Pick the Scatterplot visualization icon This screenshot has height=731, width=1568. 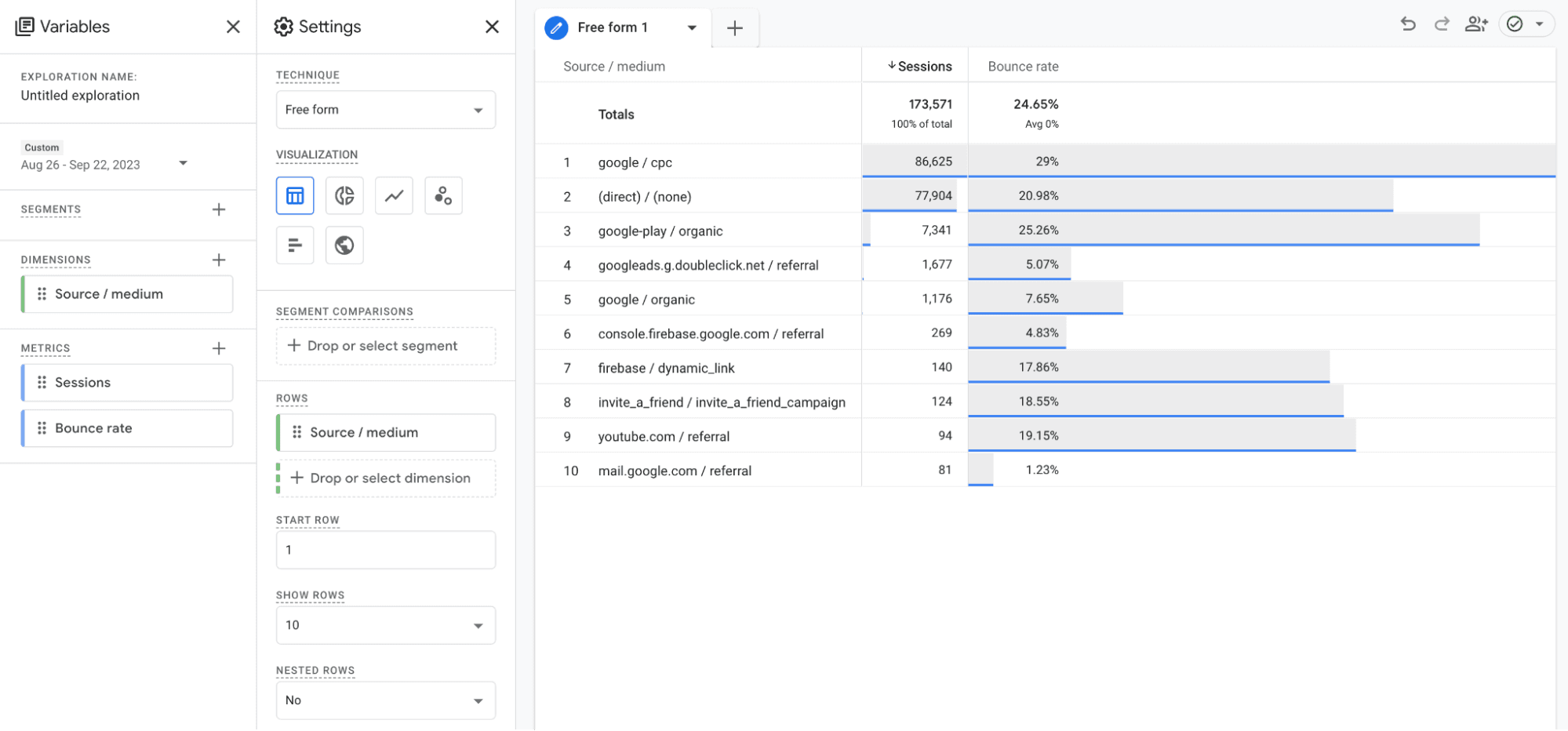(443, 195)
